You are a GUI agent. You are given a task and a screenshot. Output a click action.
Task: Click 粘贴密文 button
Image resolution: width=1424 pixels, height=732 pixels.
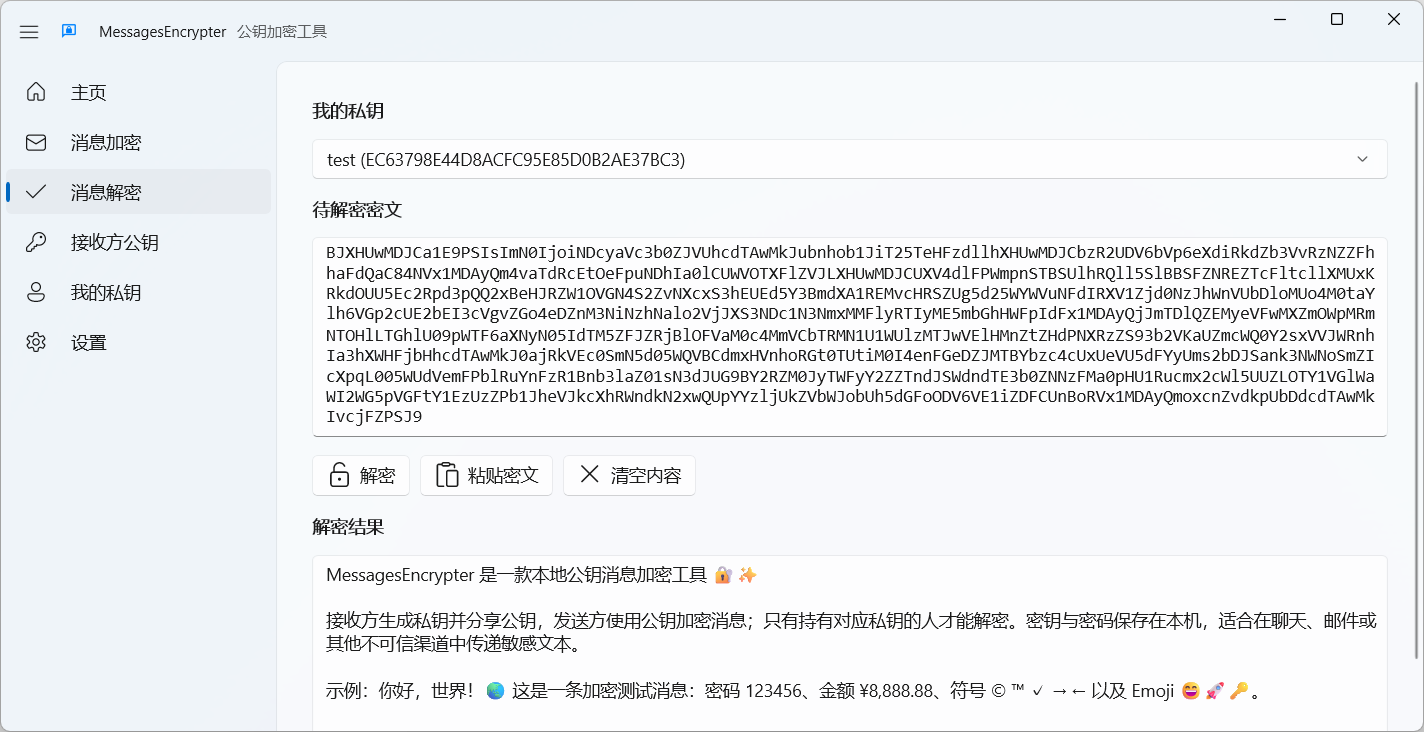pos(486,476)
